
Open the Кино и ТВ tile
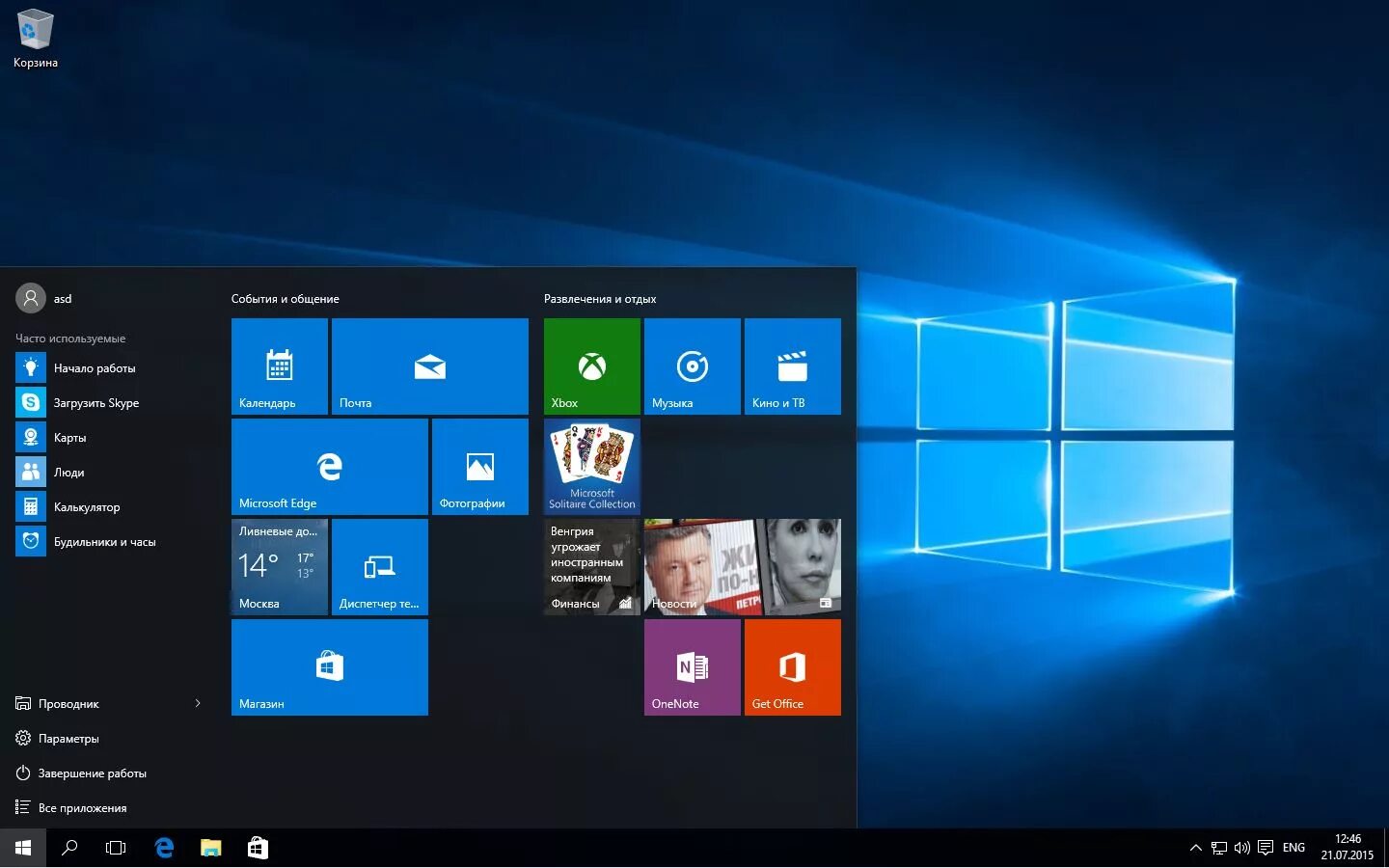coord(793,366)
